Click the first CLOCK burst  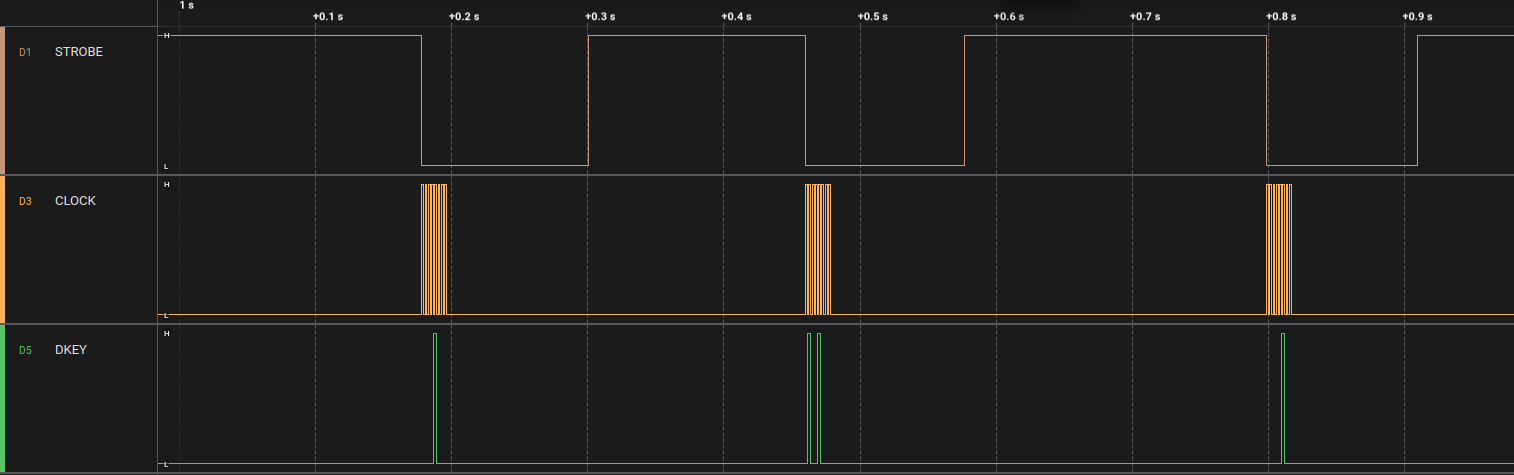click(434, 250)
